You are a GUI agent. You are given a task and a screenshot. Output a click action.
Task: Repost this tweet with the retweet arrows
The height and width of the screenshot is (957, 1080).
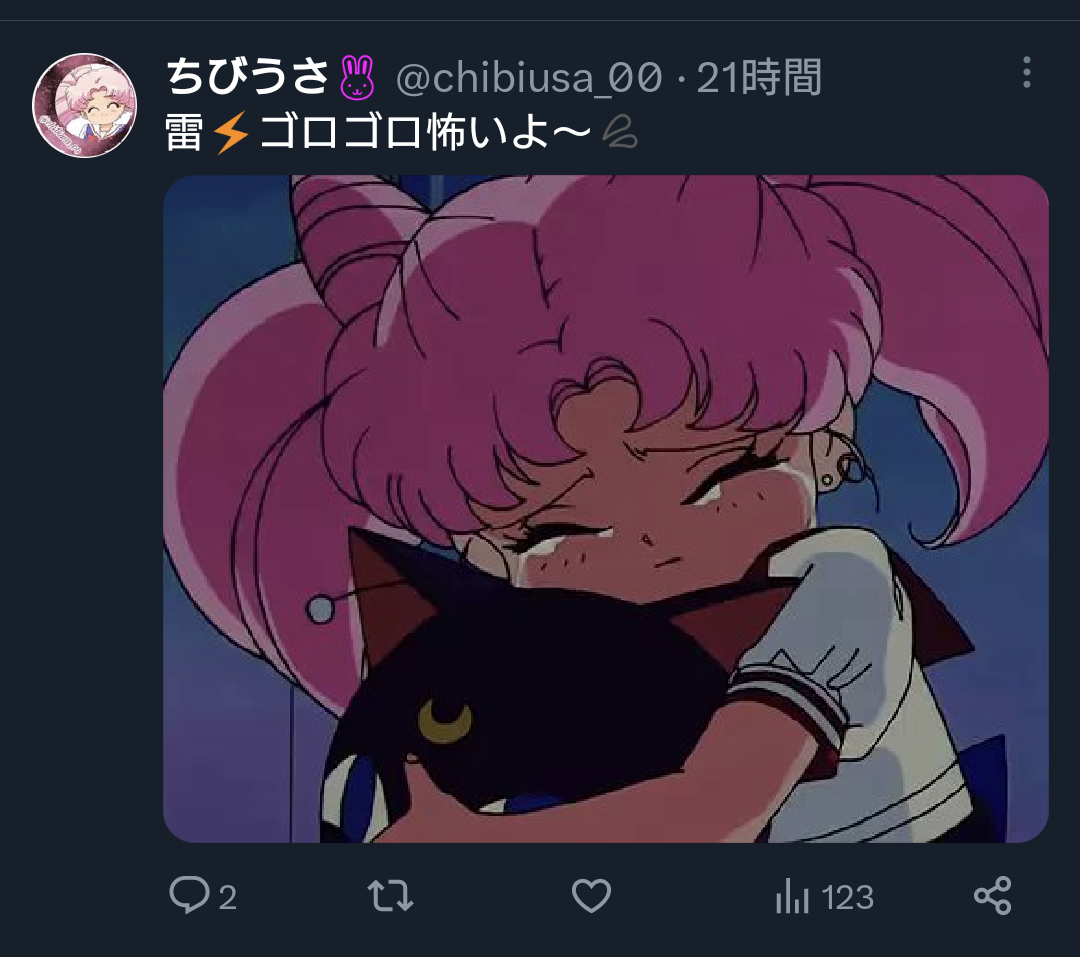(x=391, y=896)
